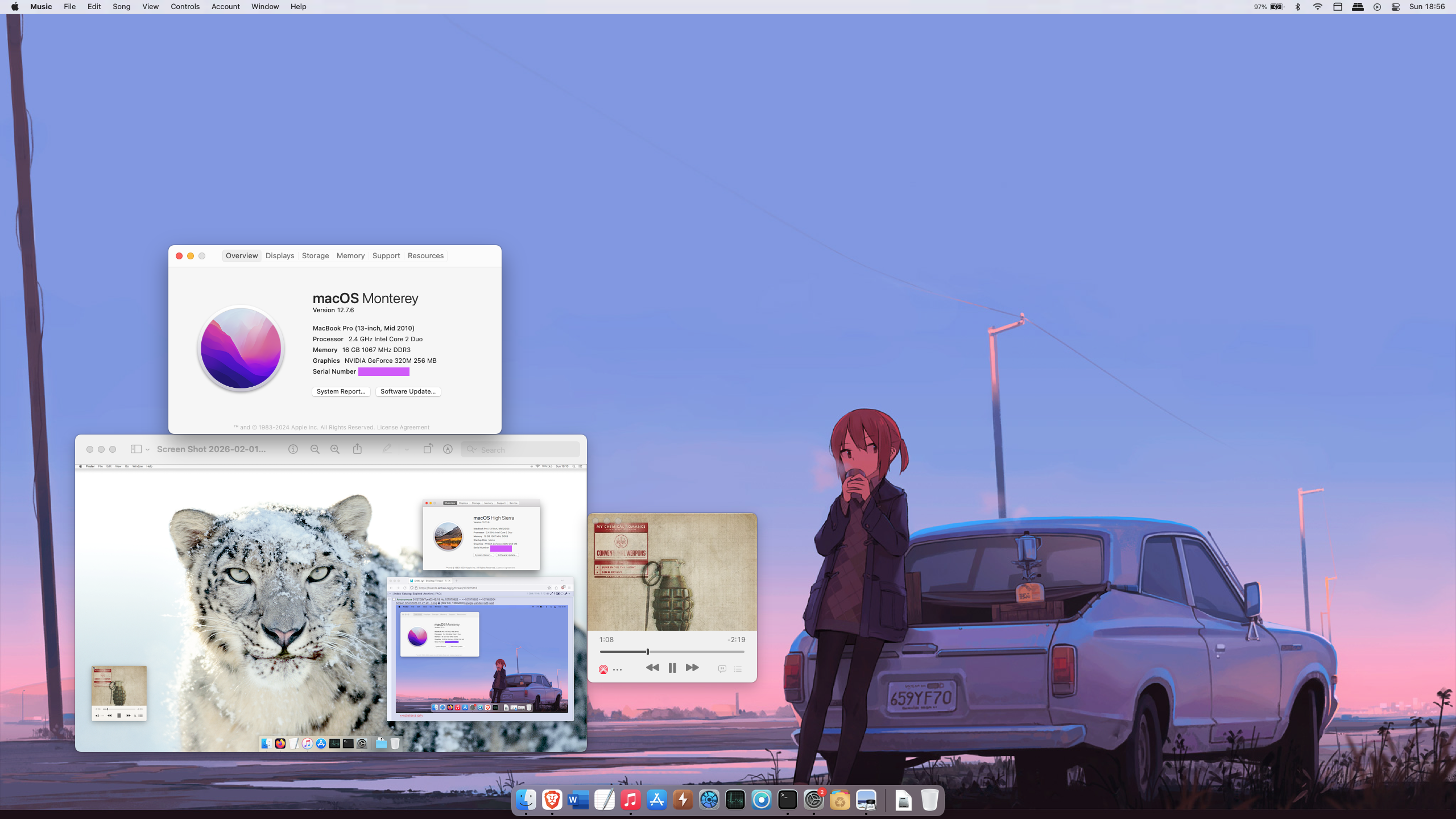Go back to the previous track
The width and height of the screenshot is (1456, 819).
(652, 668)
